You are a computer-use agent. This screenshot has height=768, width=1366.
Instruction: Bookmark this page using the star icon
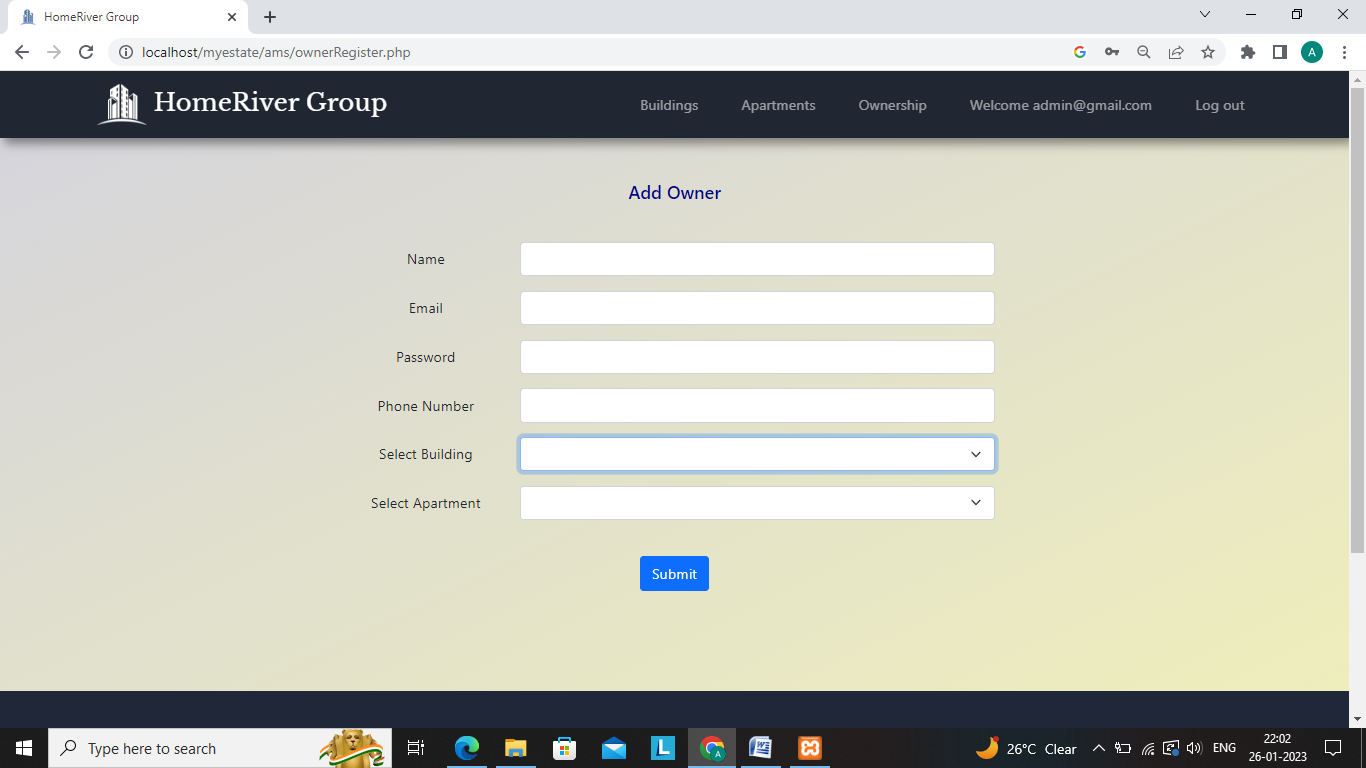[1208, 51]
